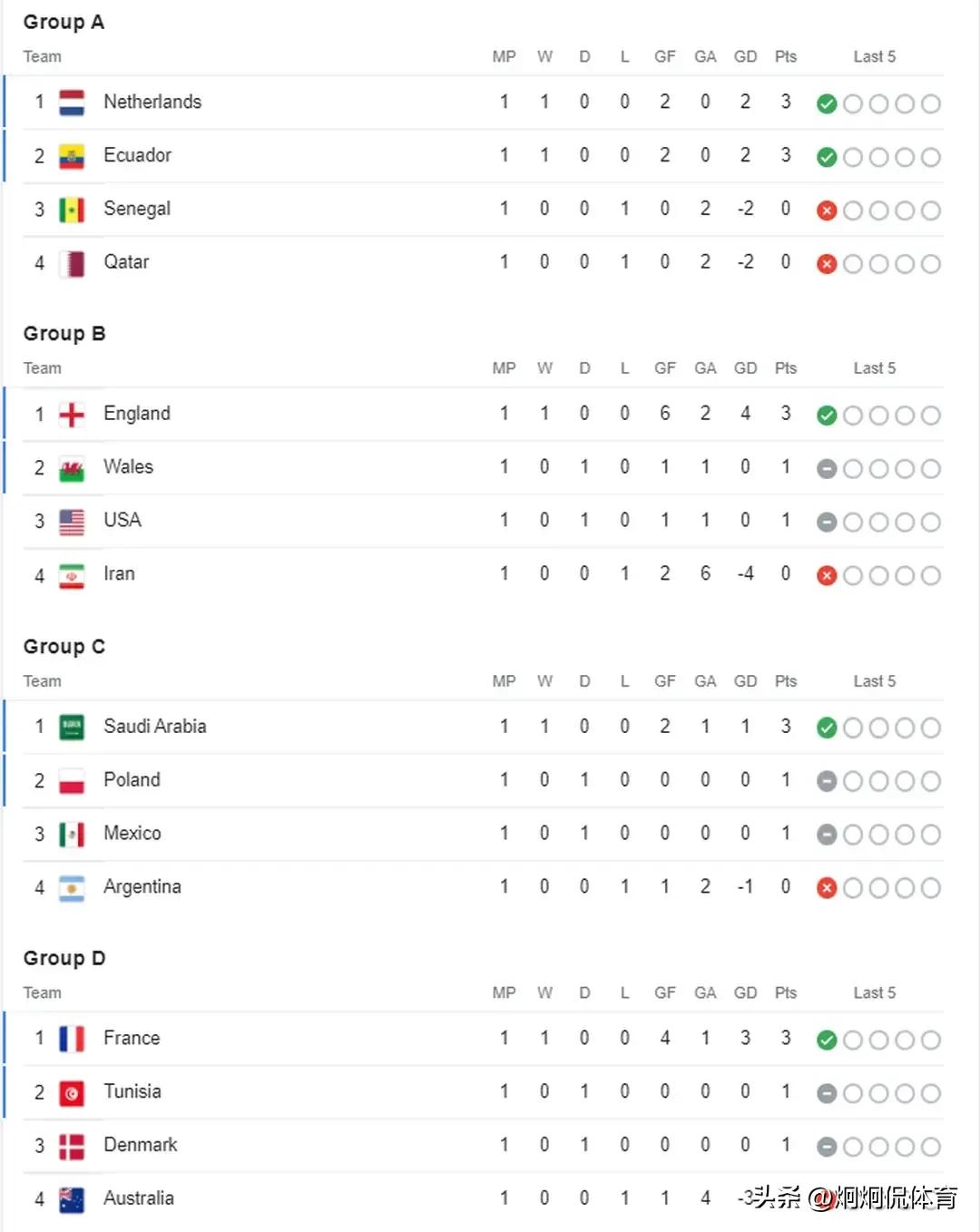This screenshot has width=980, height=1232.
Task: Click the Senegal flag icon
Action: (x=72, y=210)
